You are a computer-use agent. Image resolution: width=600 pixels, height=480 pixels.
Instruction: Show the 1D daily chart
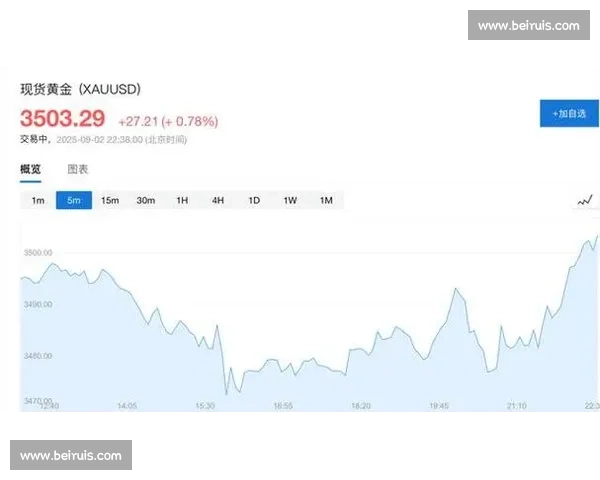254,201
